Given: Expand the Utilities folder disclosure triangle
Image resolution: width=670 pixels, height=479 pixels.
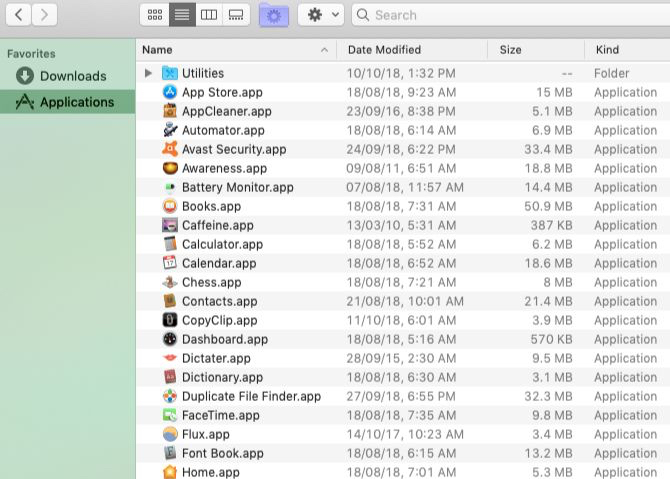Looking at the screenshot, I should click(148, 73).
